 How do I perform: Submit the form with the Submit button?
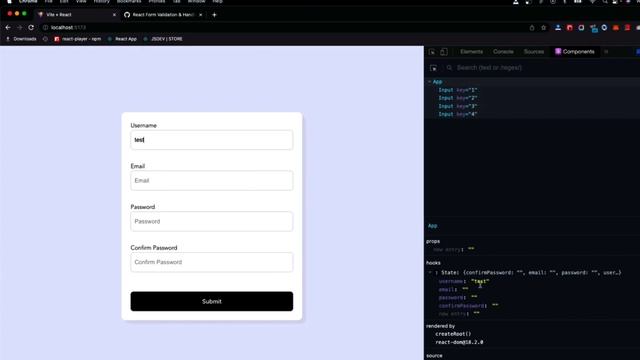click(x=211, y=301)
